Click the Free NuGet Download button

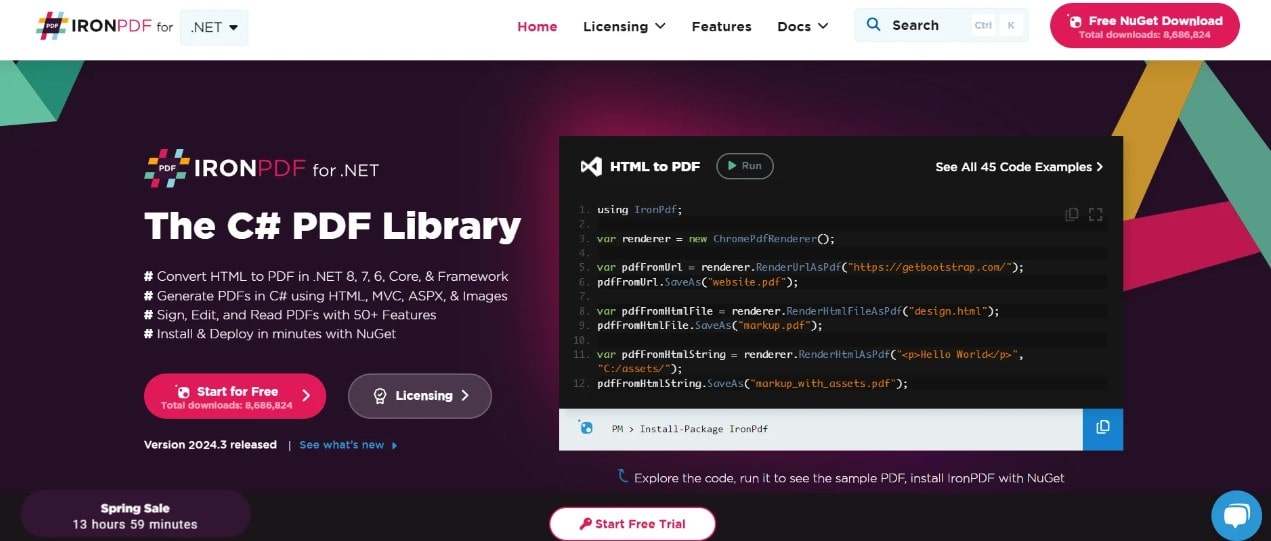coord(1145,26)
